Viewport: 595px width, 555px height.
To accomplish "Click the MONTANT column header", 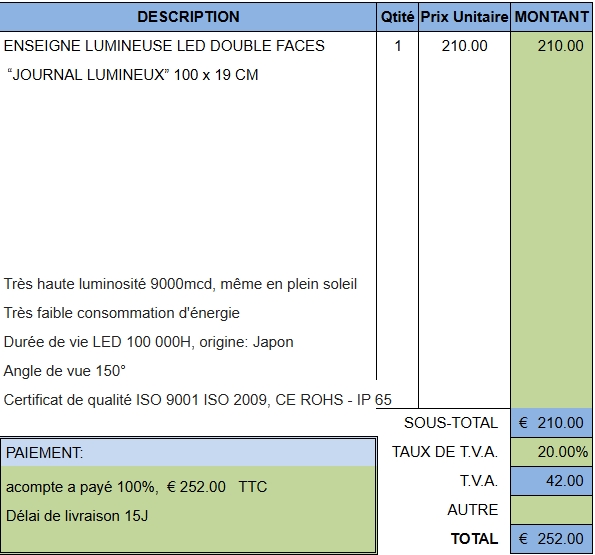I will tap(551, 17).
